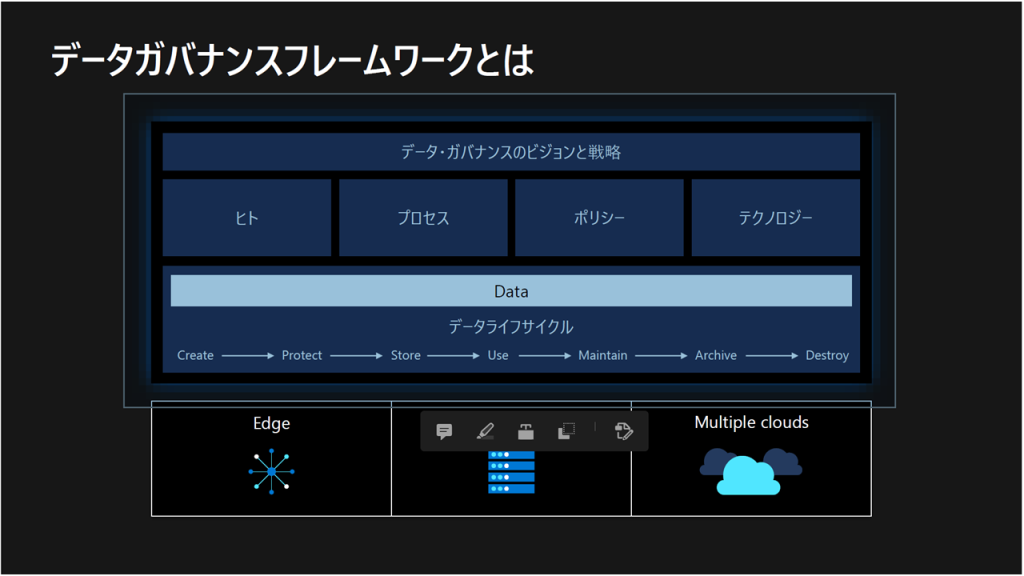Click the データライフサイクル label
The height and width of the screenshot is (576, 1024).
pos(512,325)
